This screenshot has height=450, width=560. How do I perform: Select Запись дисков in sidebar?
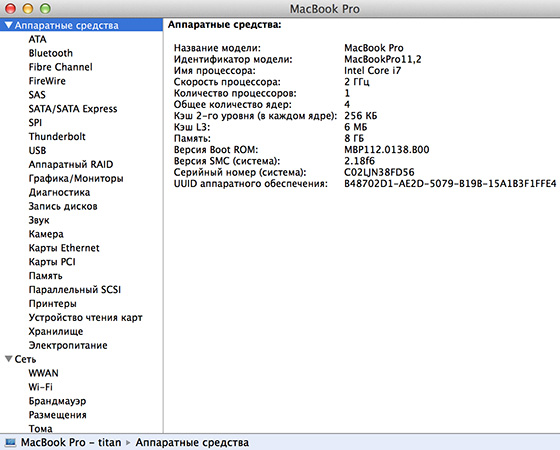pos(63,206)
